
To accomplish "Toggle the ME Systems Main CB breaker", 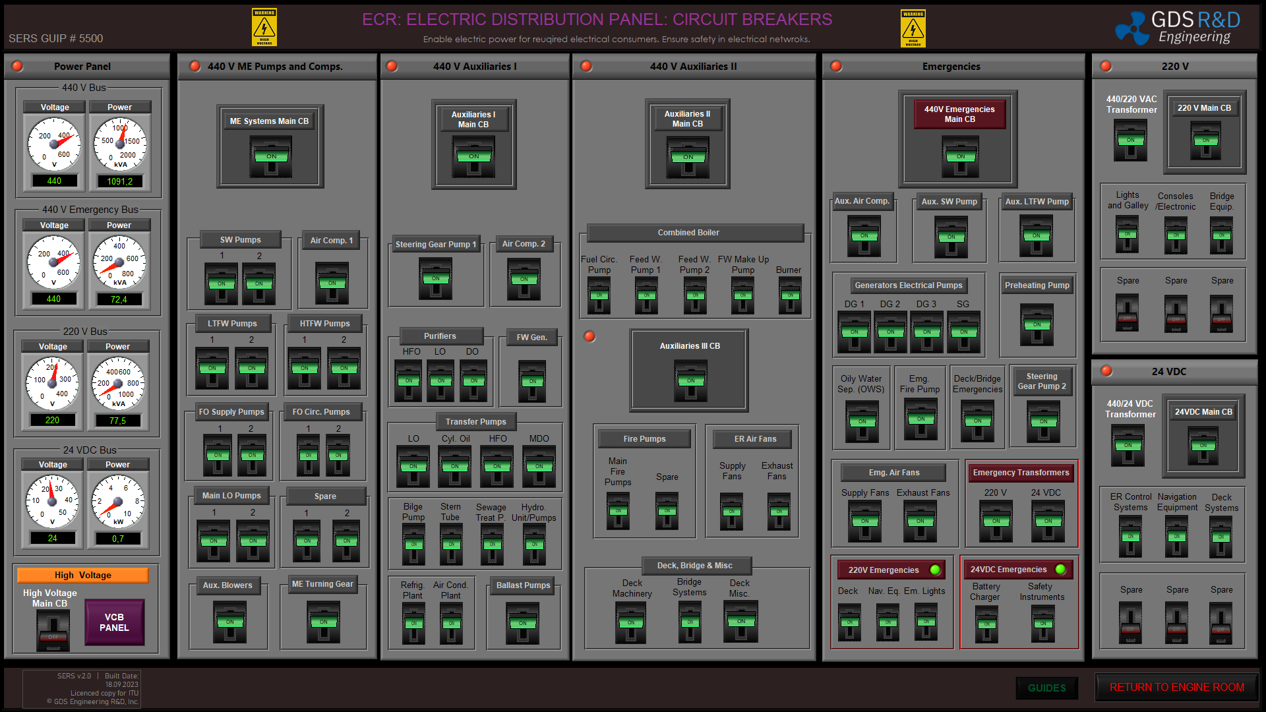I will 270,157.
